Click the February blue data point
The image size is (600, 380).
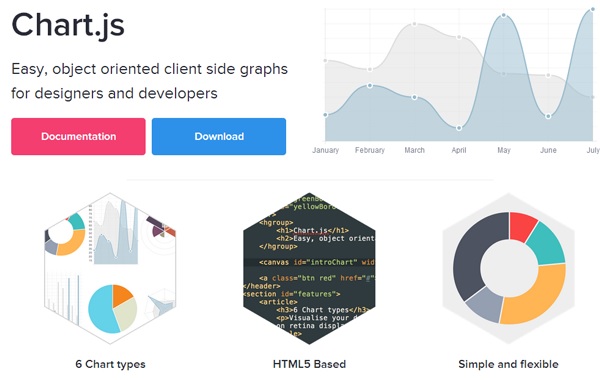coord(370,86)
